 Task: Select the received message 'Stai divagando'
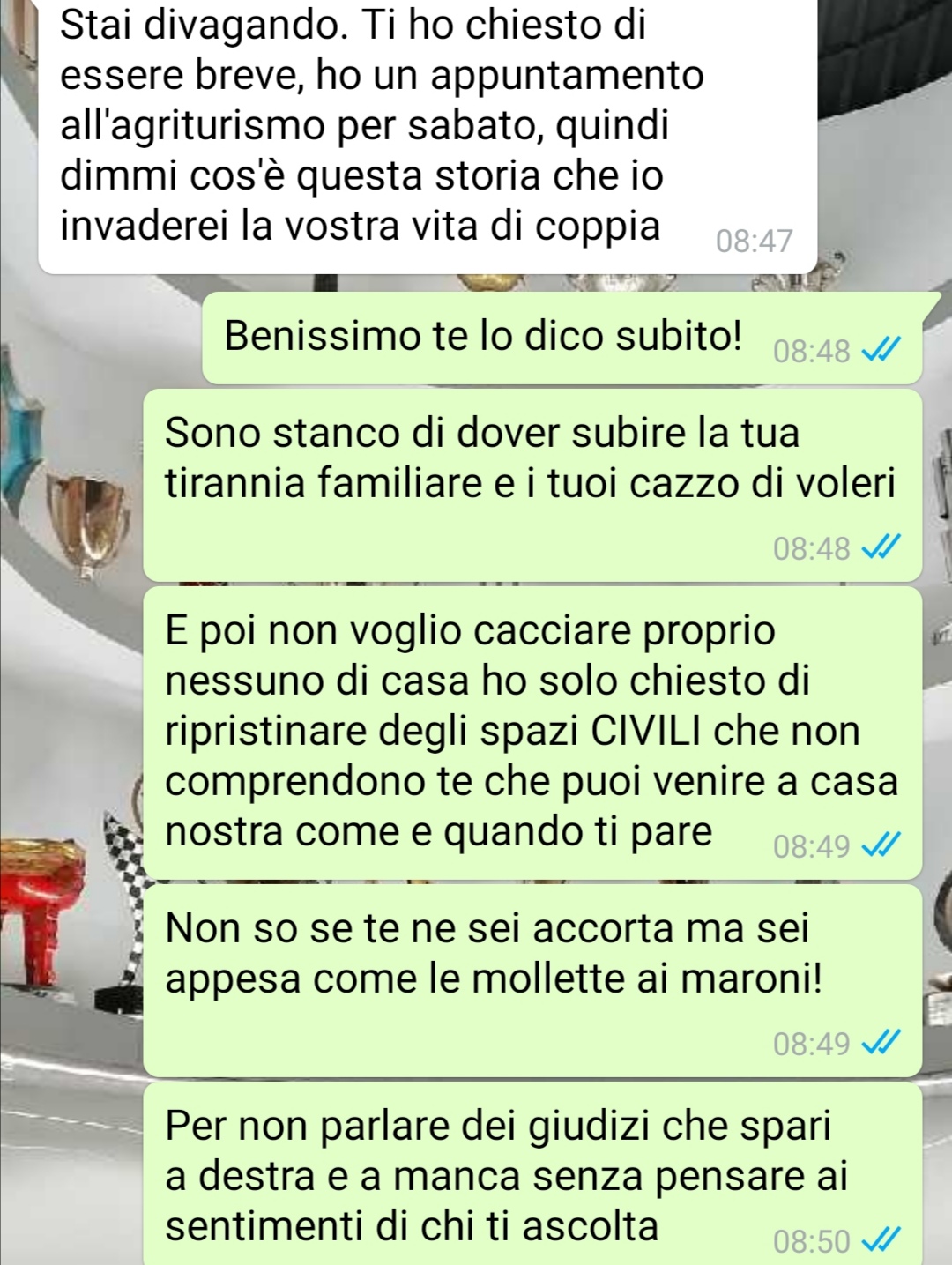426,132
